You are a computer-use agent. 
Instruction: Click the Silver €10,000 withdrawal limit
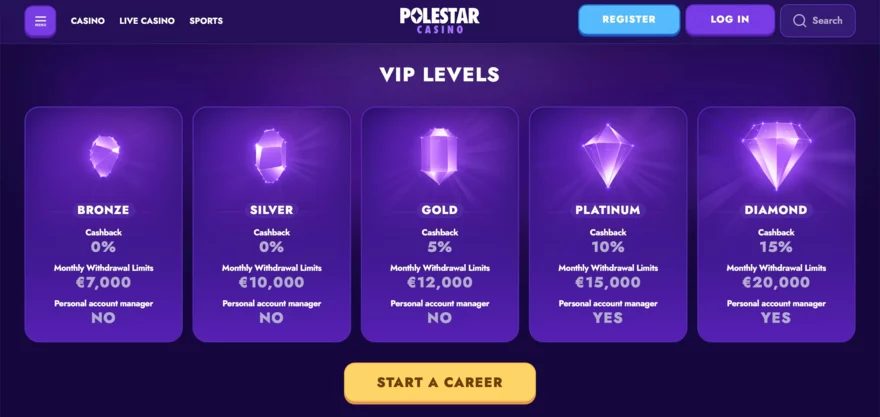click(271, 283)
